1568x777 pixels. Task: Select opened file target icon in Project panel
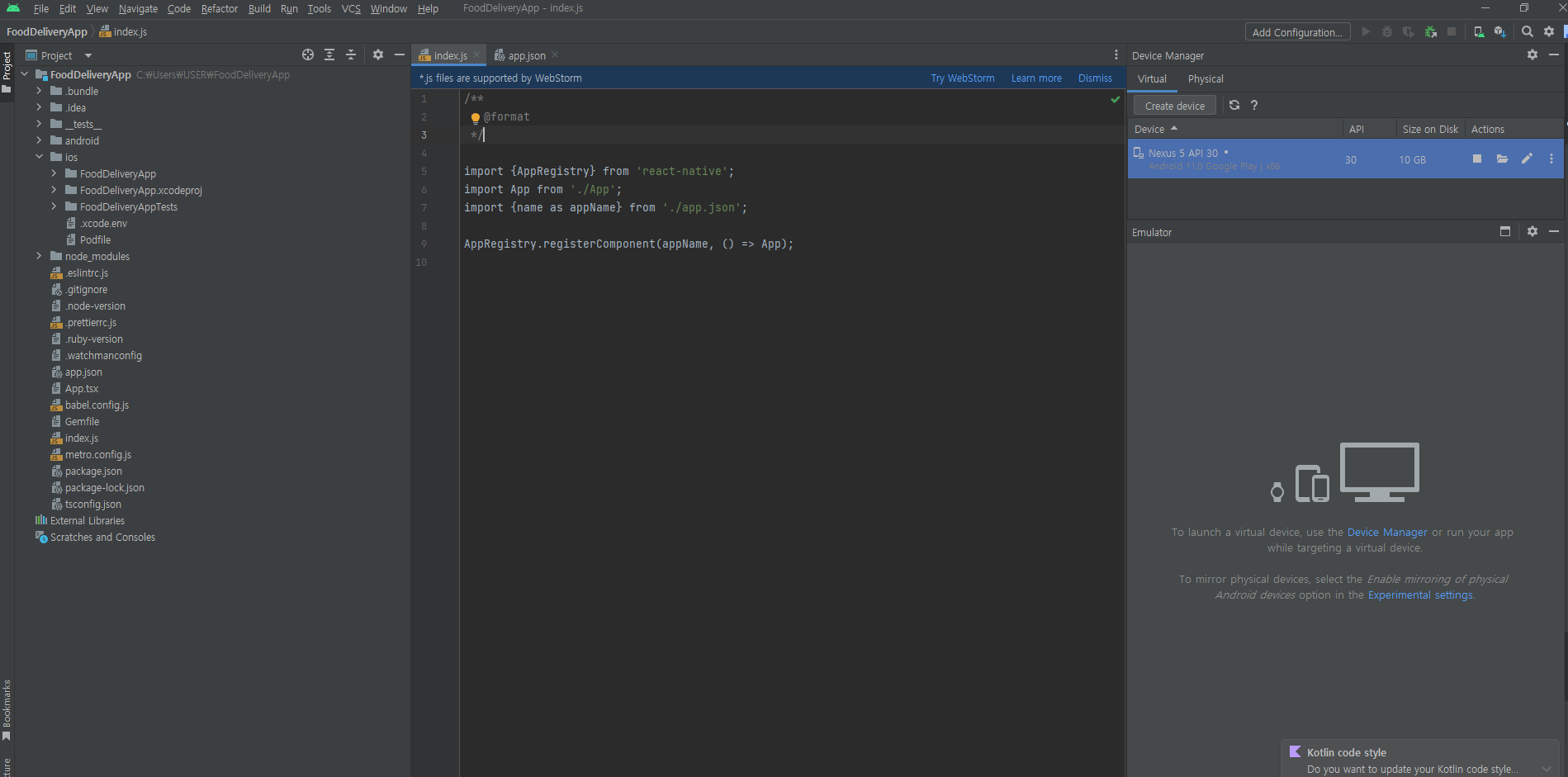308,54
